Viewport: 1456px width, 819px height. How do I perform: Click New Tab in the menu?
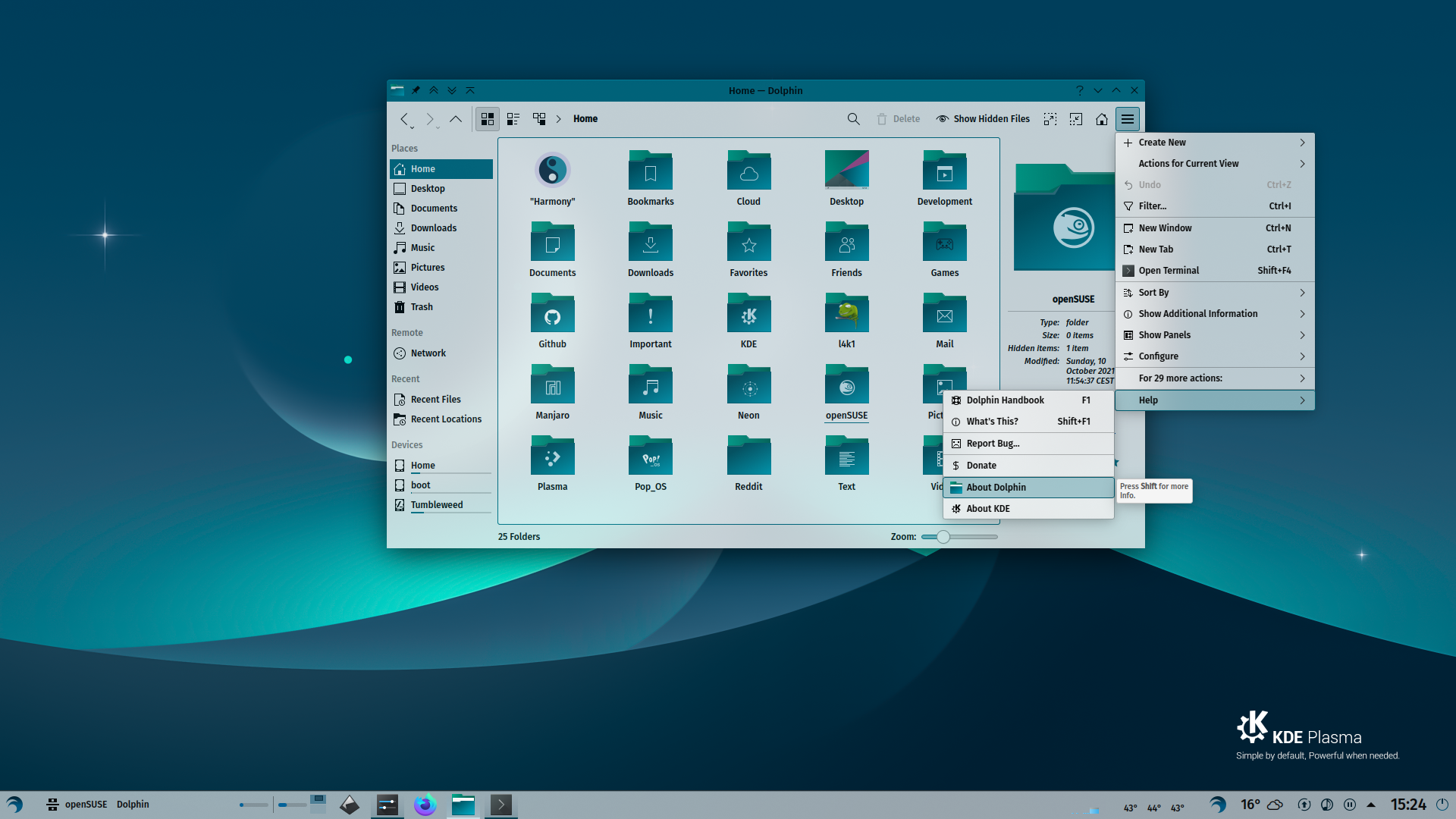1215,249
